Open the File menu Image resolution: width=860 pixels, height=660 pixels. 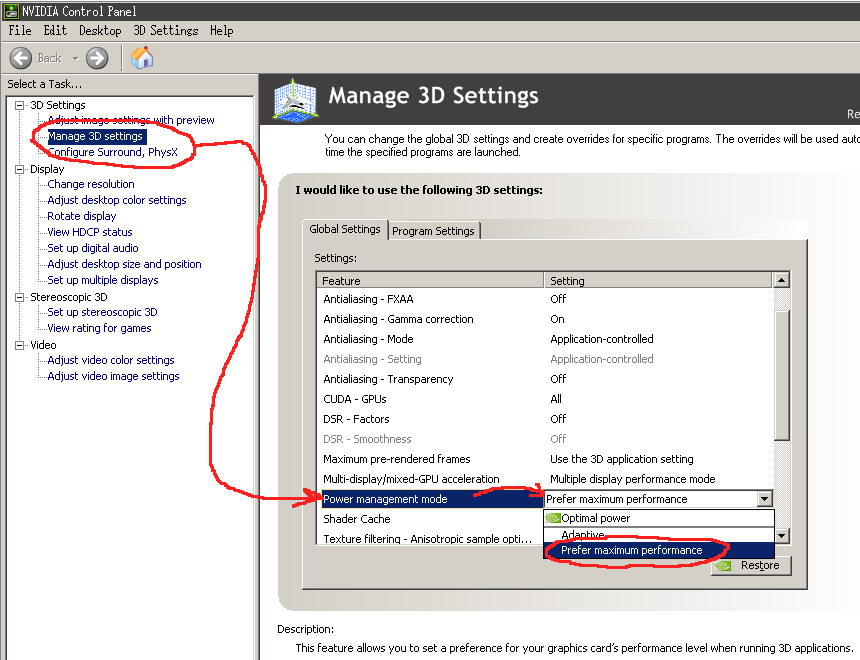20,31
